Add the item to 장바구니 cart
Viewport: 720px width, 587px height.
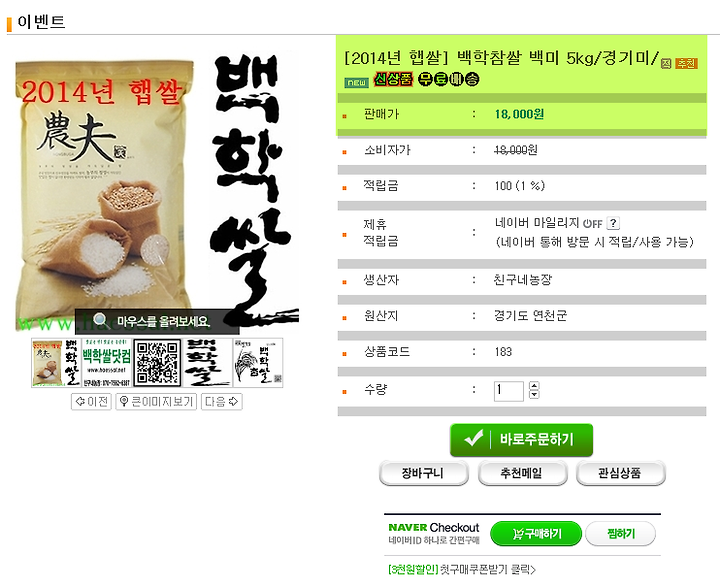click(x=423, y=473)
